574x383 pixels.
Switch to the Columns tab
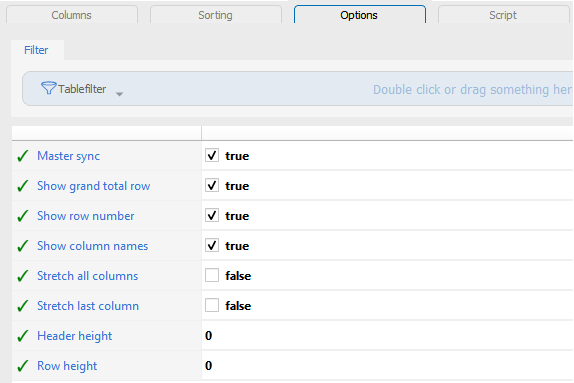(x=72, y=15)
